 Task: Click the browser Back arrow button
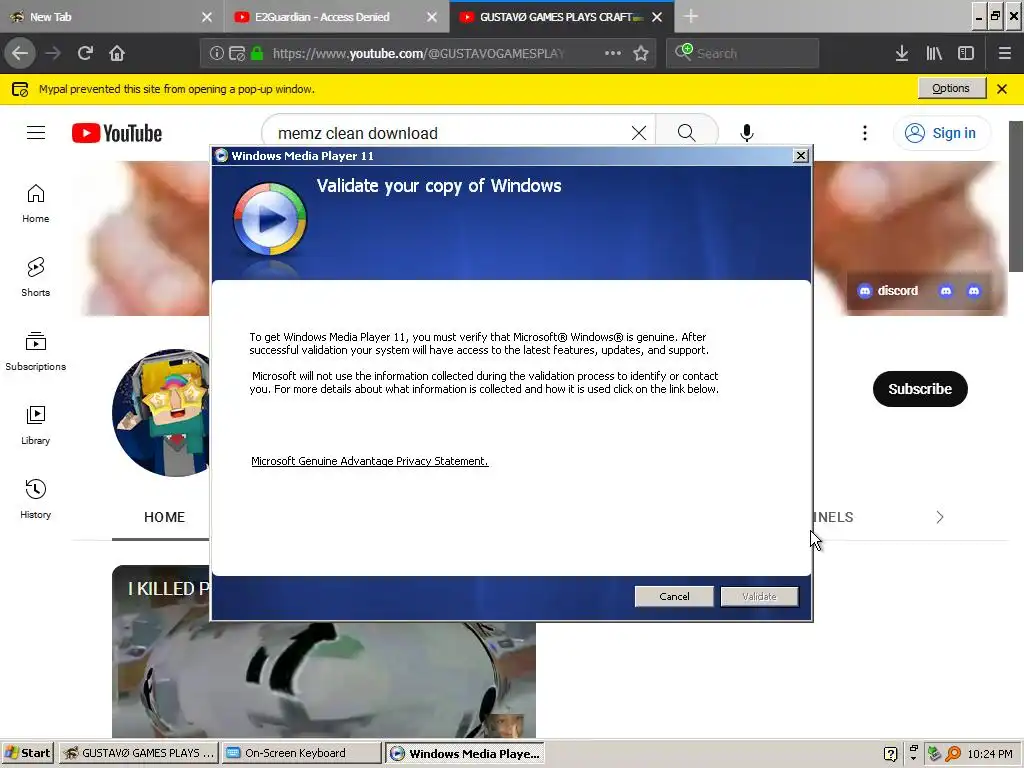pos(20,53)
